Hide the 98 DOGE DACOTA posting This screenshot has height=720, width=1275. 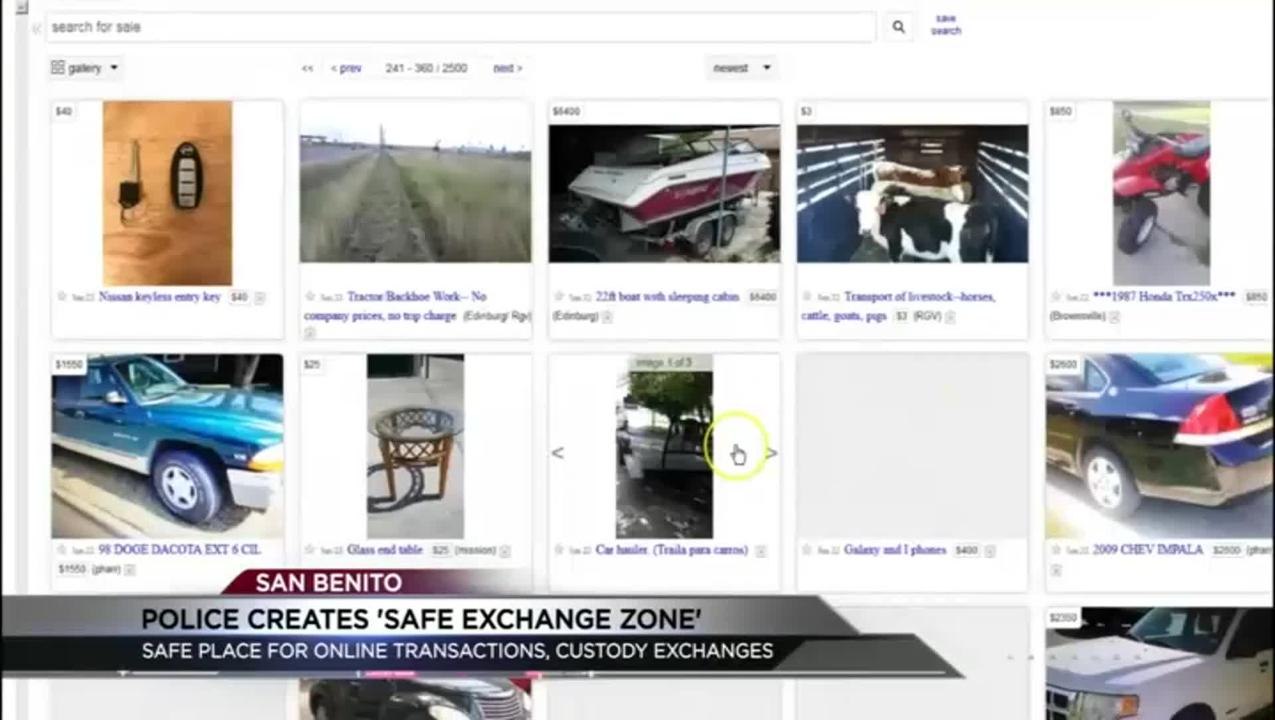pyautogui.click(x=130, y=570)
